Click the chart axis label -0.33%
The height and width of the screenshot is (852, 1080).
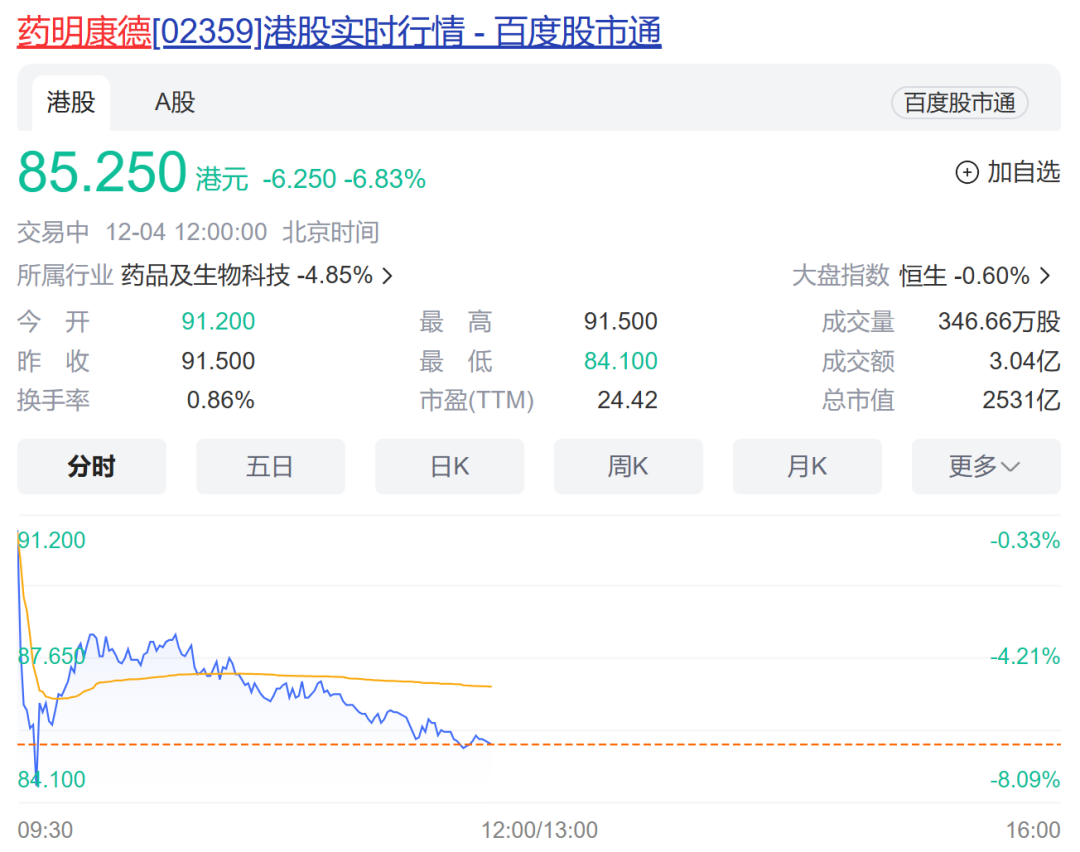[1025, 540]
